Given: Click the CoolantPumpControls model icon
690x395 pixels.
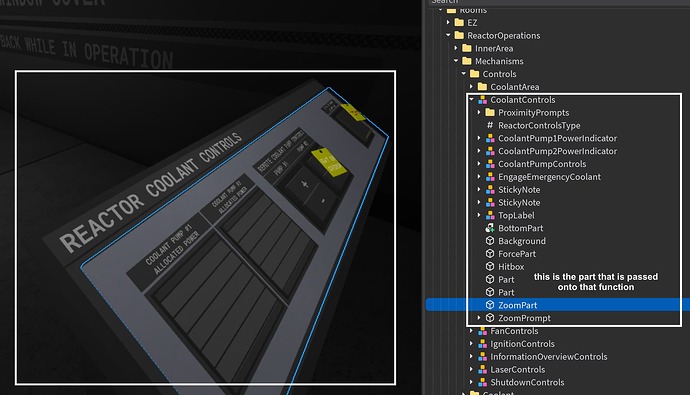Looking at the screenshot, I should 490,164.
